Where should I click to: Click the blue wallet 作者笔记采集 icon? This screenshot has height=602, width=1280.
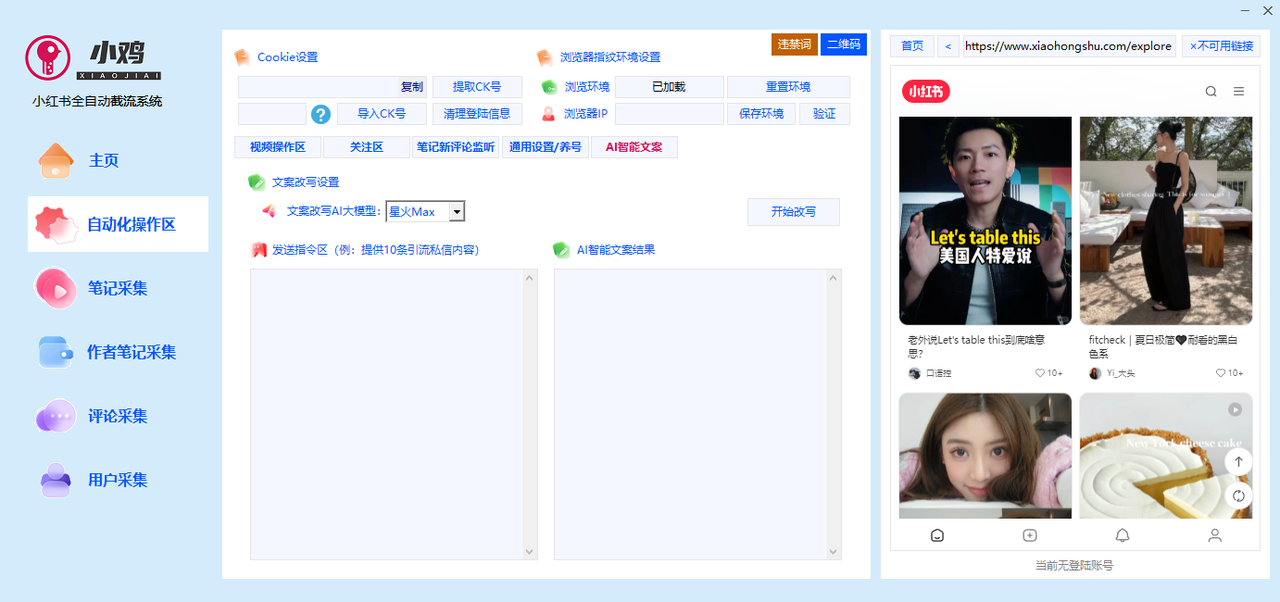pyautogui.click(x=56, y=352)
